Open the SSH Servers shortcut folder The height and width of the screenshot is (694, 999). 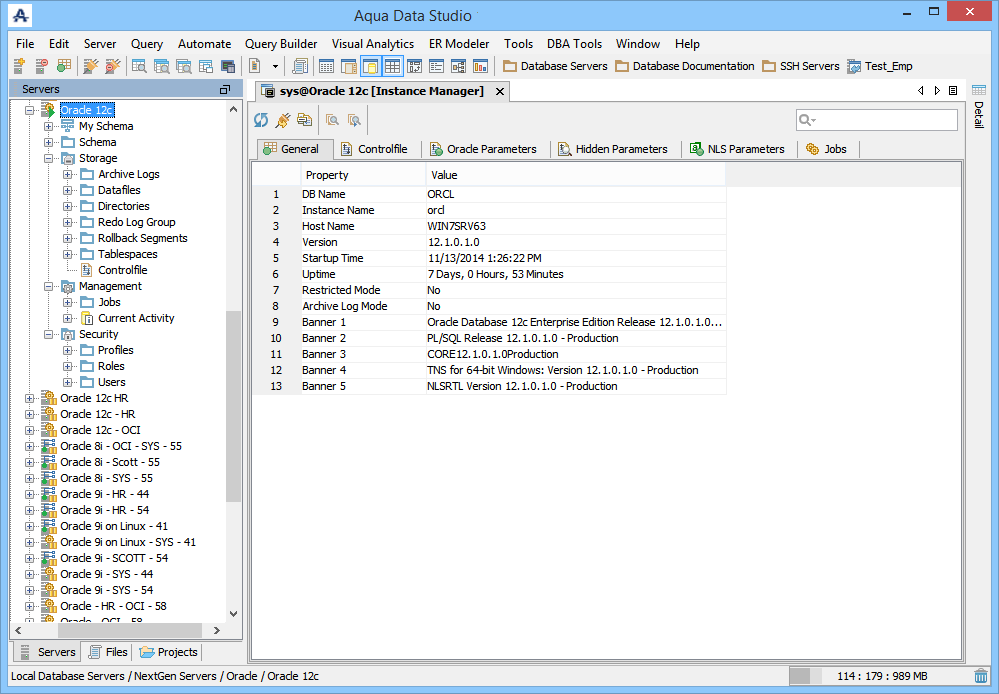pos(801,66)
